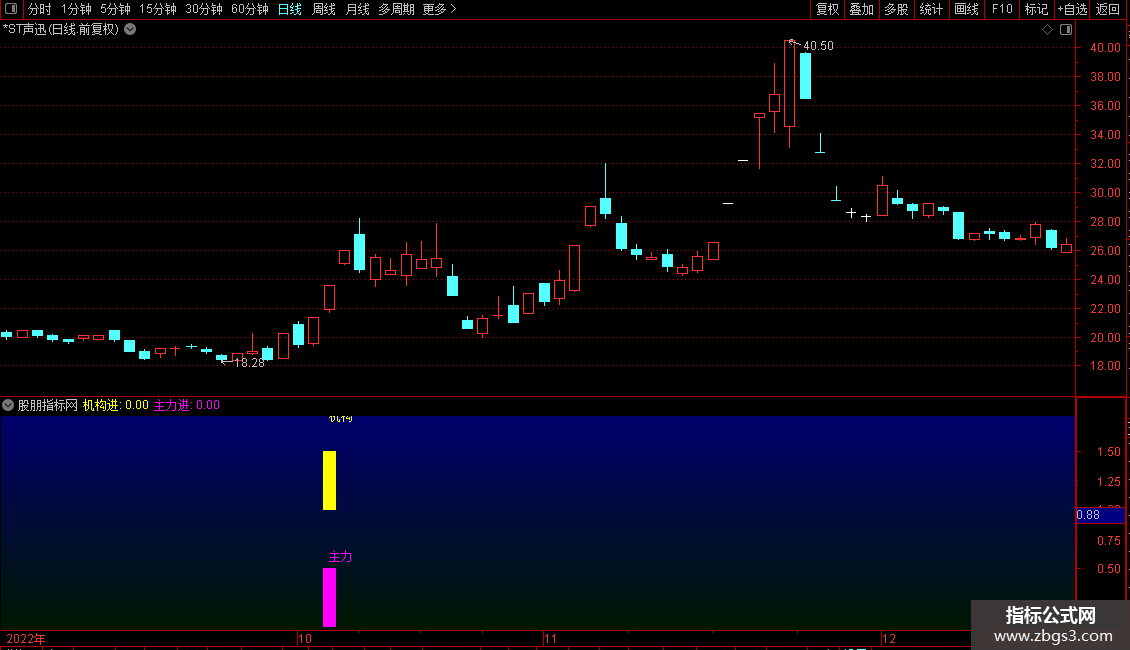
Task: Click the tall cyan candle near 40.50
Action: pos(805,76)
